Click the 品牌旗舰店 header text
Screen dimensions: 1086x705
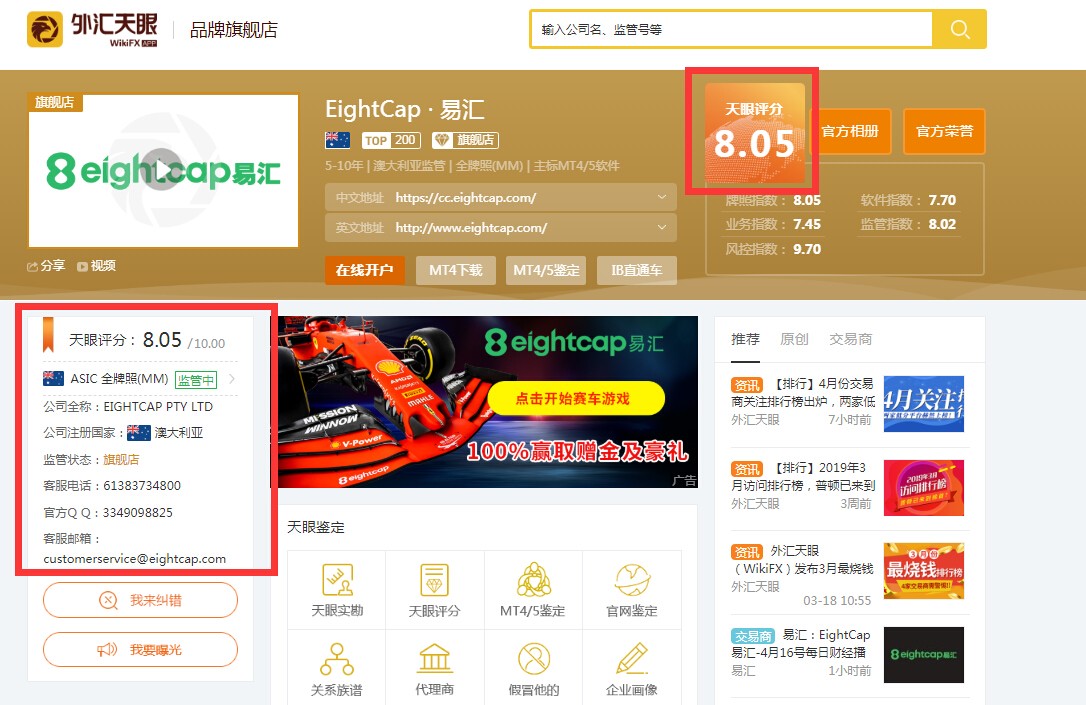point(233,30)
